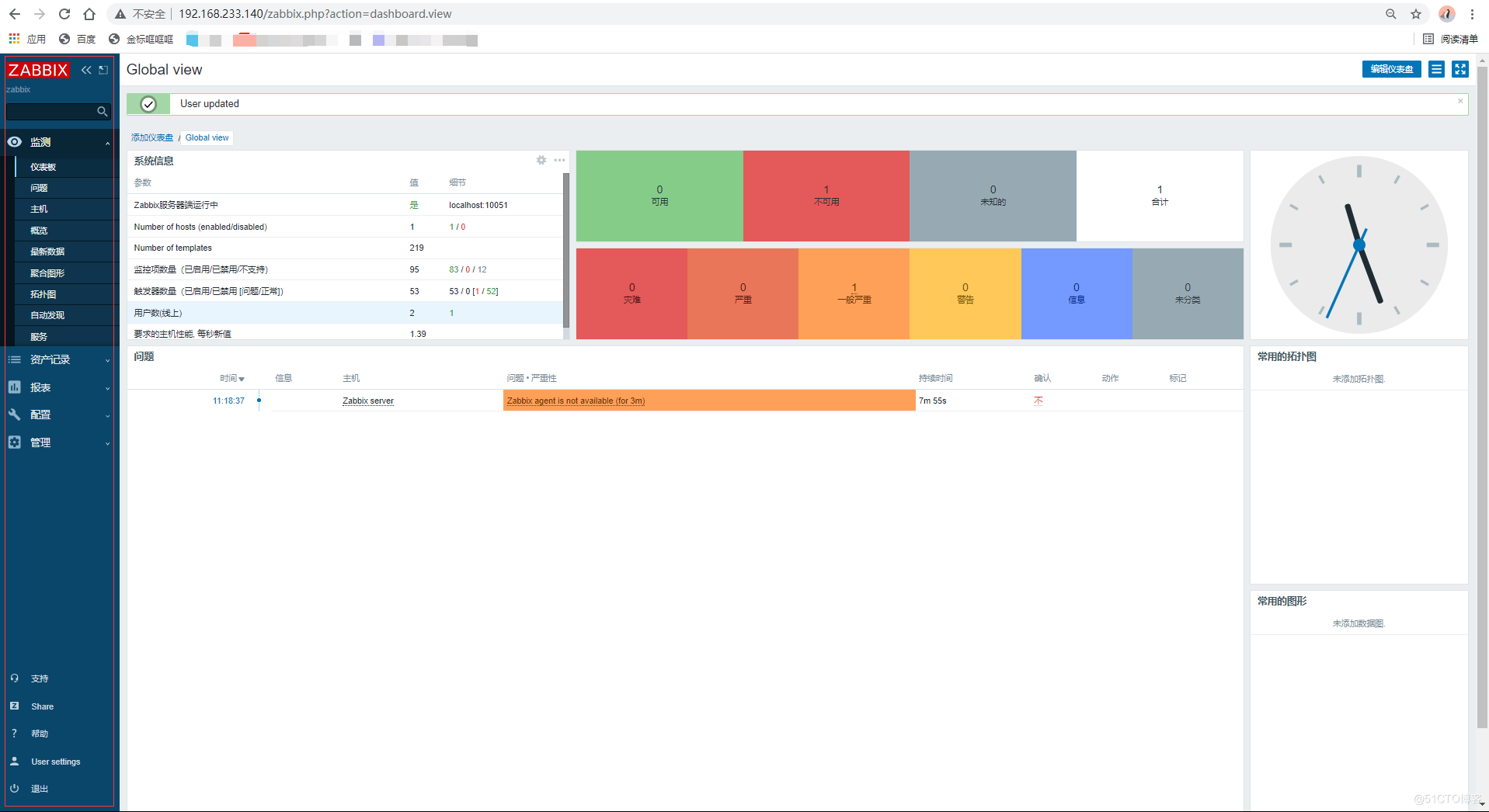Open the 系统信息 widget gear settings
The height and width of the screenshot is (812, 1489).
coord(541,161)
